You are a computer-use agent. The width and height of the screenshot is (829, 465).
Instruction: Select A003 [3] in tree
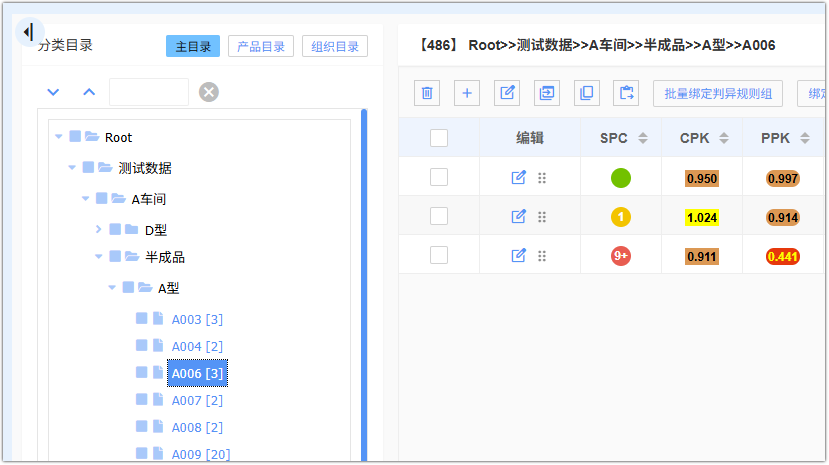pyautogui.click(x=197, y=319)
